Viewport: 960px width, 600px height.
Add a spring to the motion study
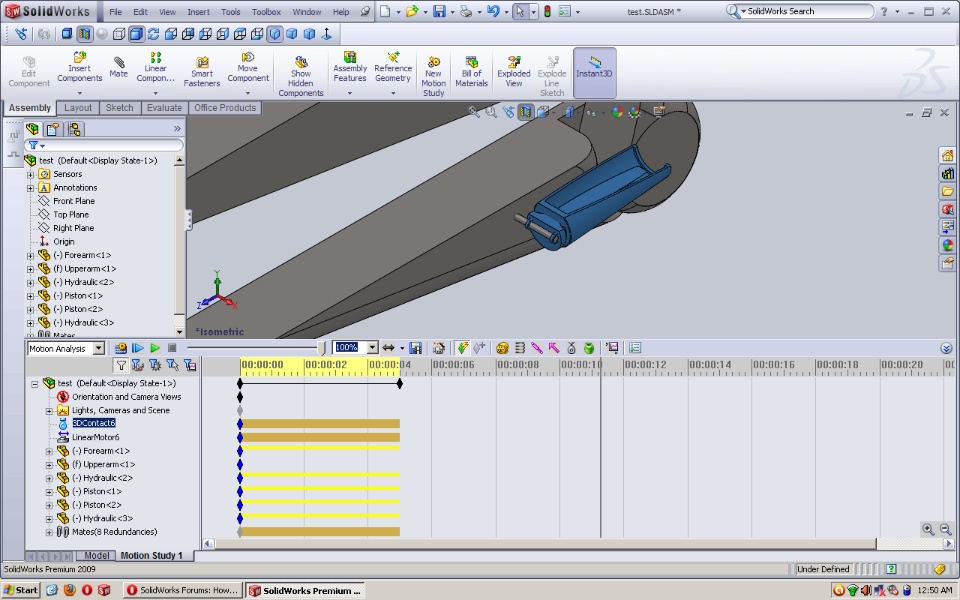(520, 348)
